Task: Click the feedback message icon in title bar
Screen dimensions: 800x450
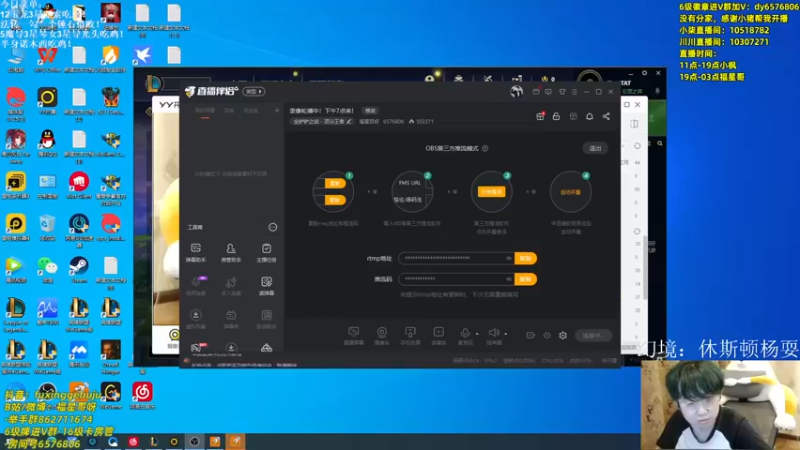Action: (548, 92)
